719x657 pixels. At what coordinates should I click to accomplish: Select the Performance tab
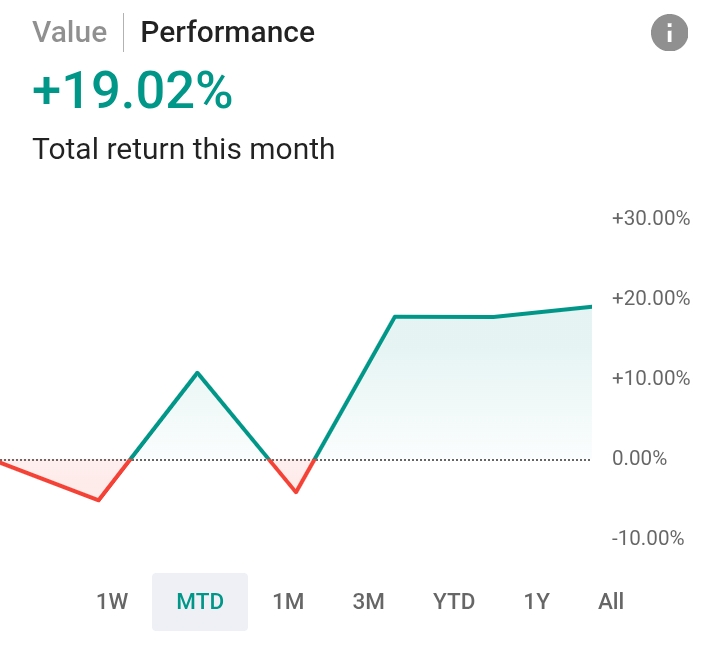click(x=227, y=32)
